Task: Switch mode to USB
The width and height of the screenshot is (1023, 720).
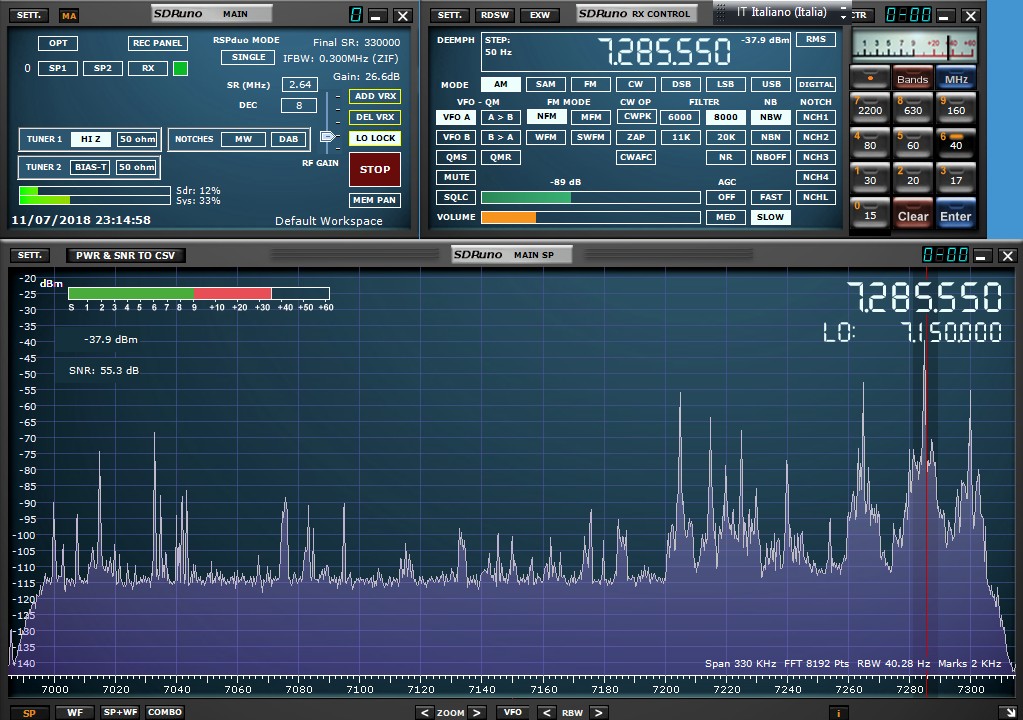Action: pos(771,84)
